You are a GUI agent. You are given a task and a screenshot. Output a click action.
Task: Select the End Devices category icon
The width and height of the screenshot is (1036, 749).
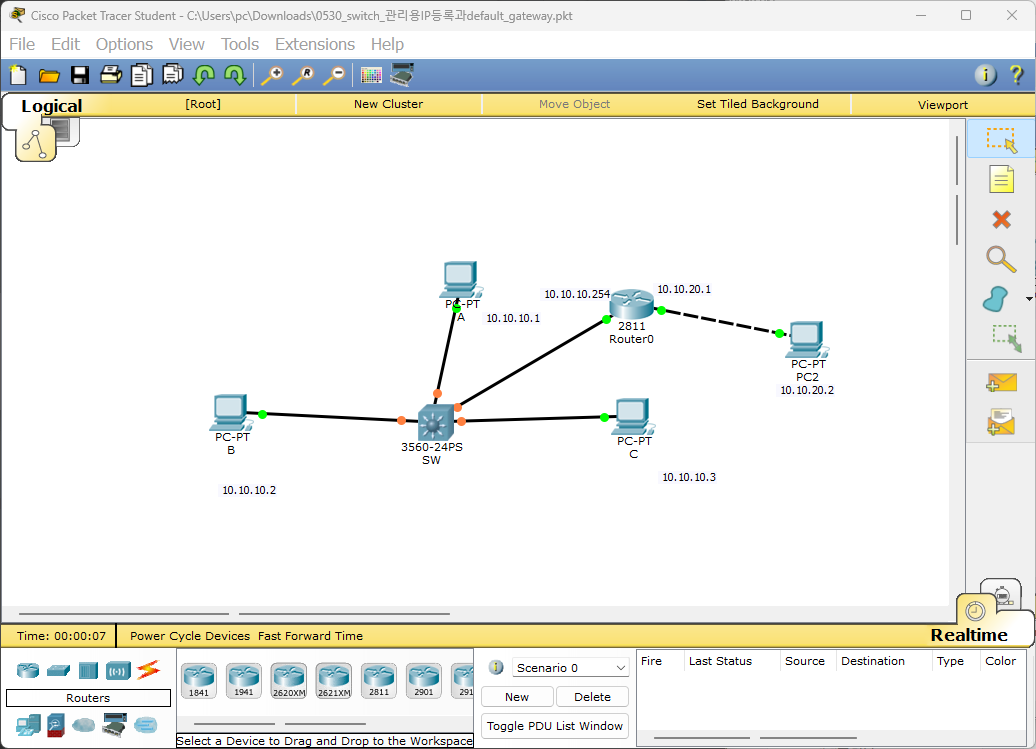tap(28, 726)
